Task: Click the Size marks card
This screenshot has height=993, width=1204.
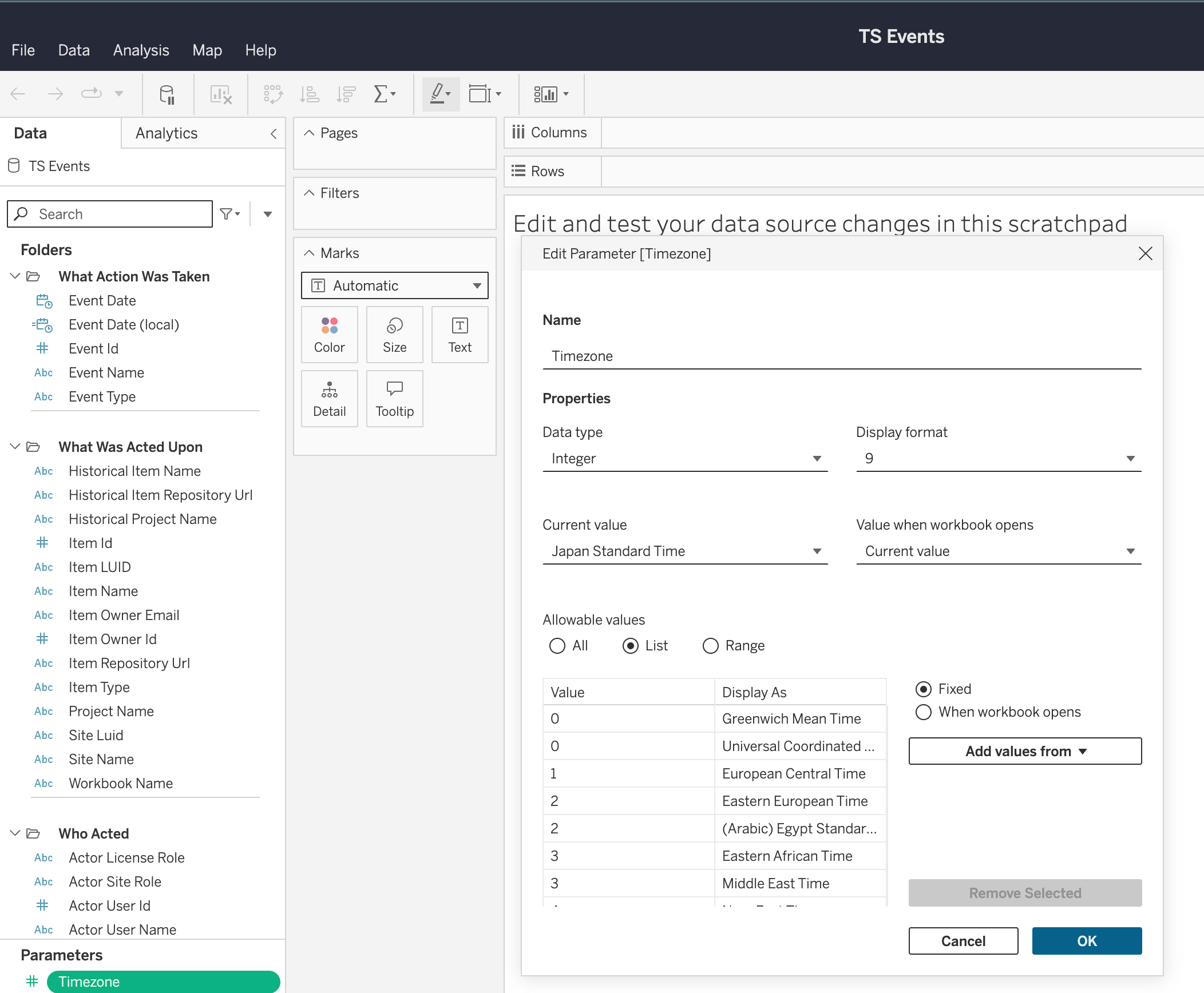Action: tap(395, 335)
